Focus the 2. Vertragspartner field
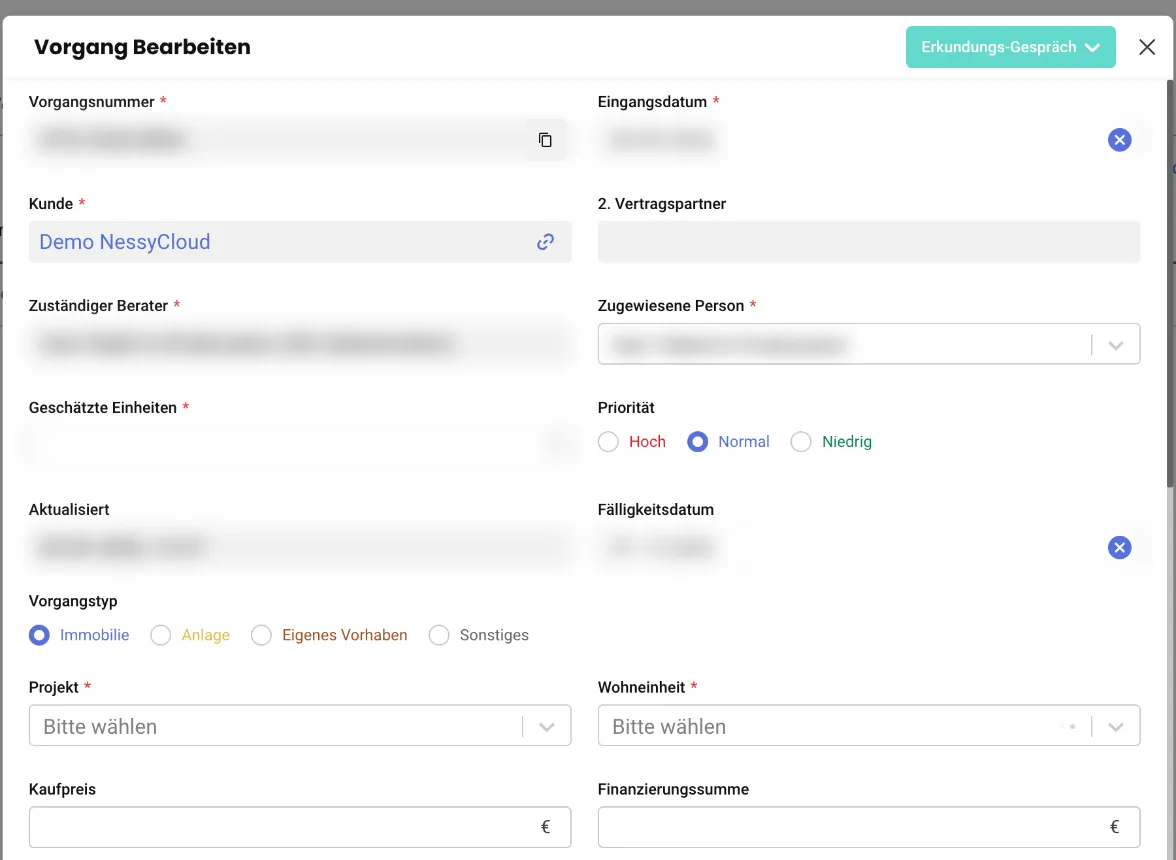Screen dimensions: 1176x860 pyautogui.click(x=868, y=241)
